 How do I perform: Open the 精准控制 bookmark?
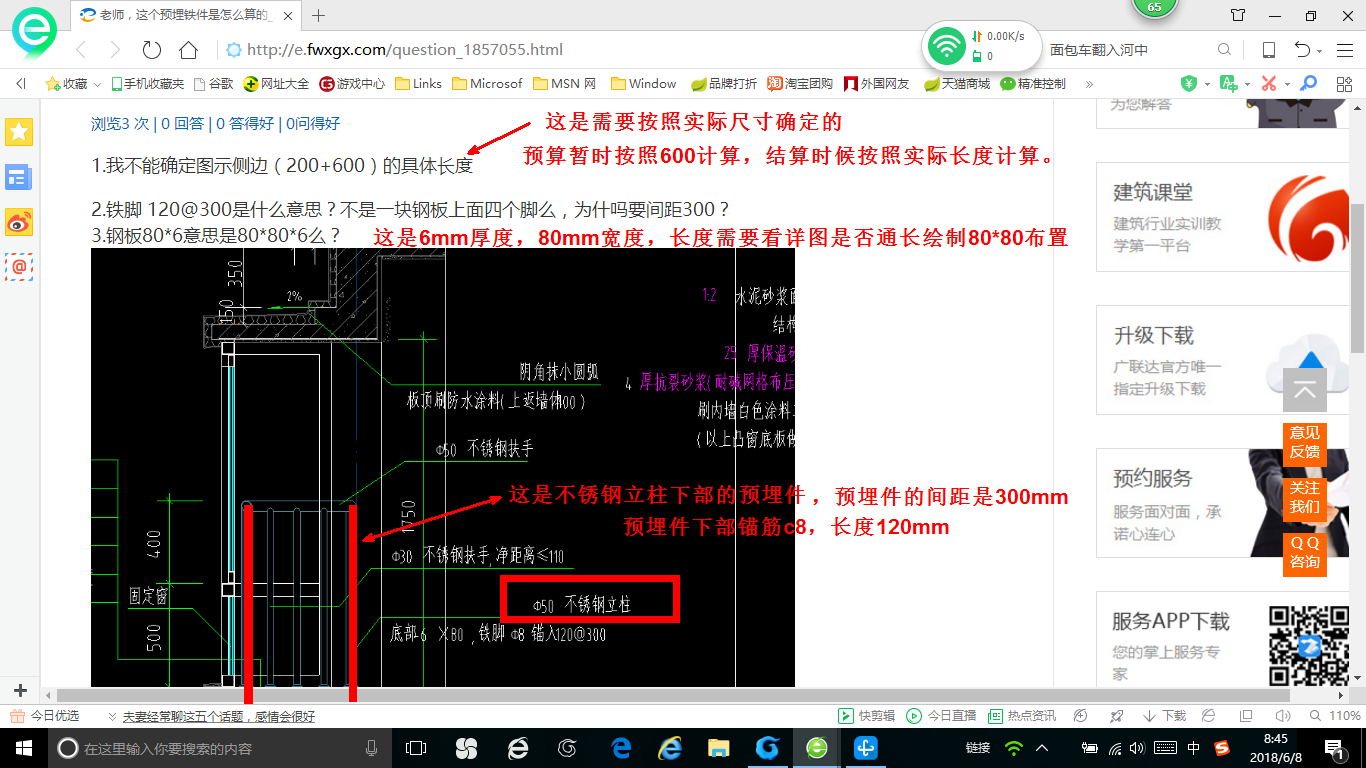pyautogui.click(x=1033, y=84)
